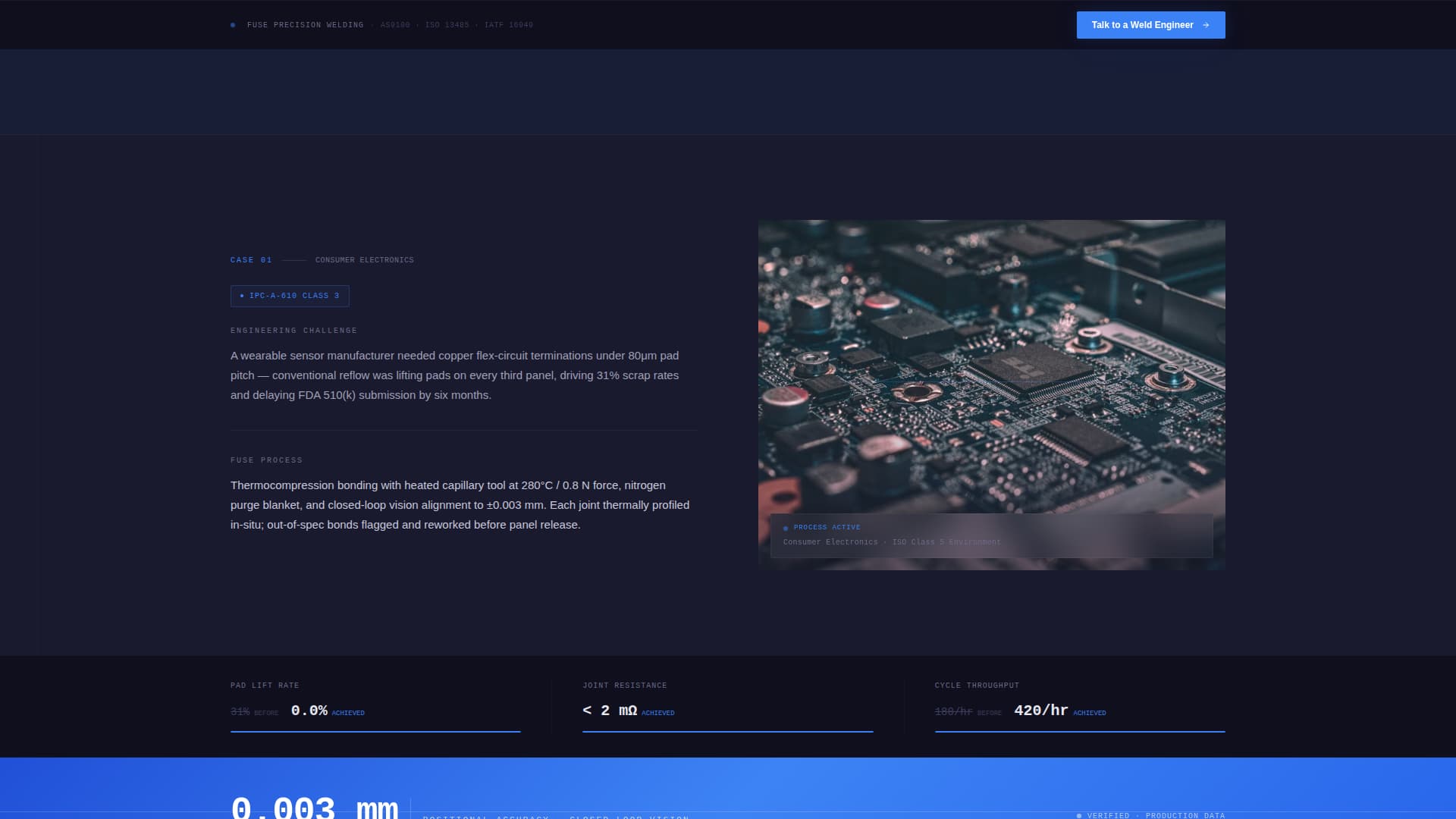
Task: Click the blue dot beside the brand name
Action: [x=233, y=25]
